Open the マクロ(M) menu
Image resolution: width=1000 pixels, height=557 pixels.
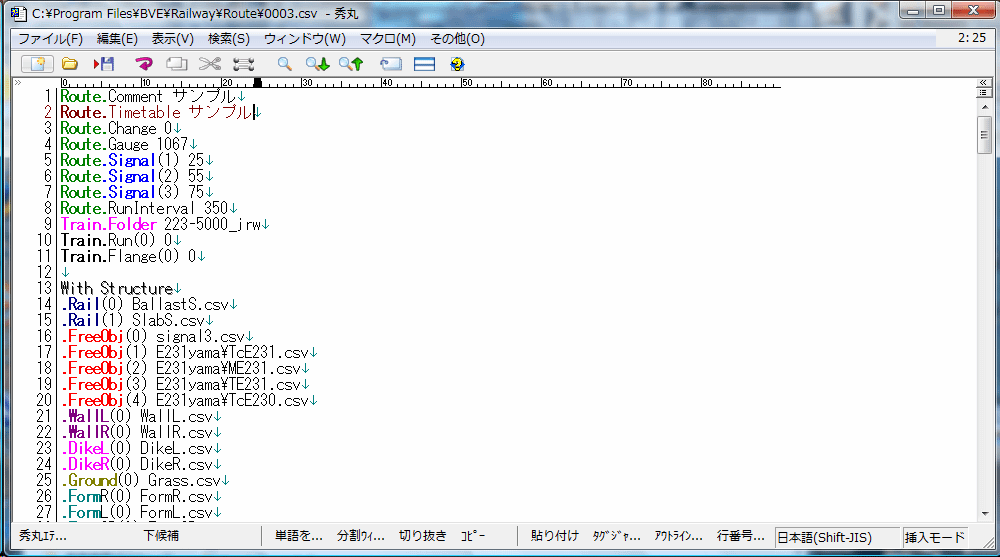pyautogui.click(x=388, y=39)
